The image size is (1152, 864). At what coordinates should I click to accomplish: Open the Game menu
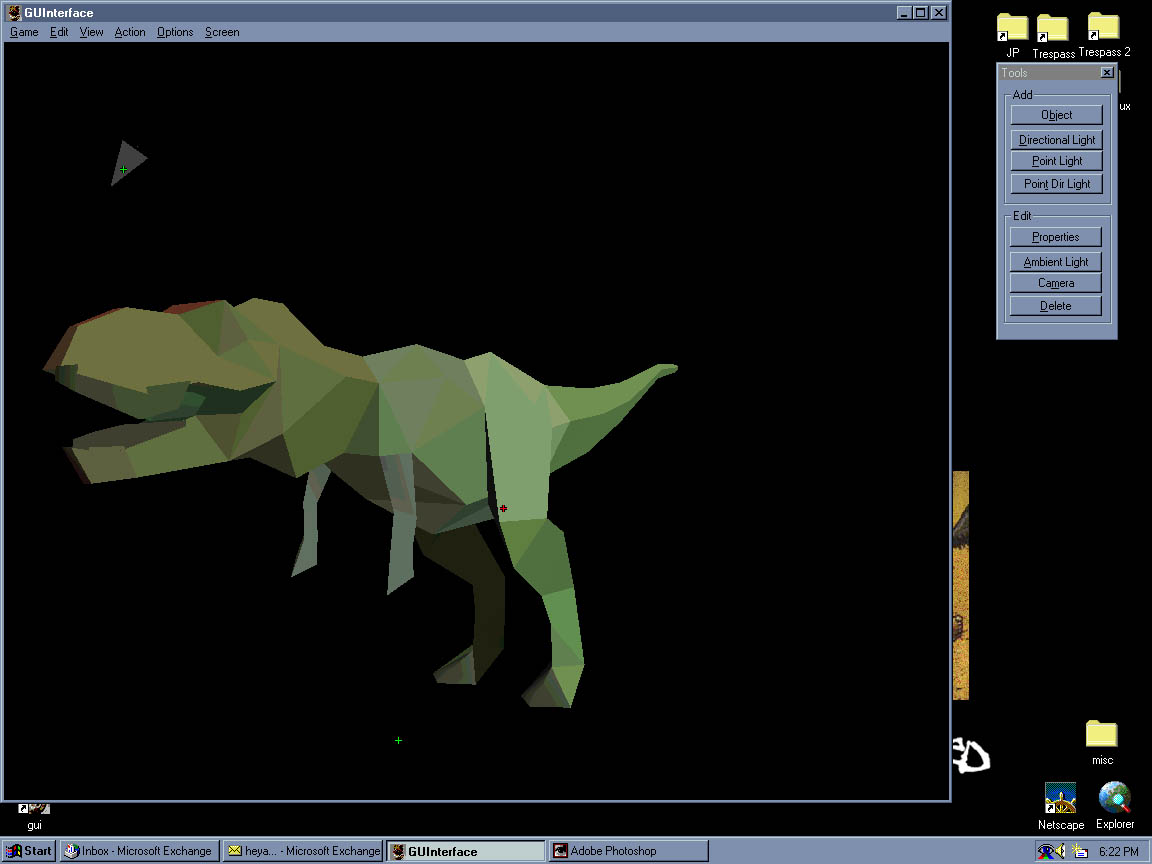click(24, 32)
